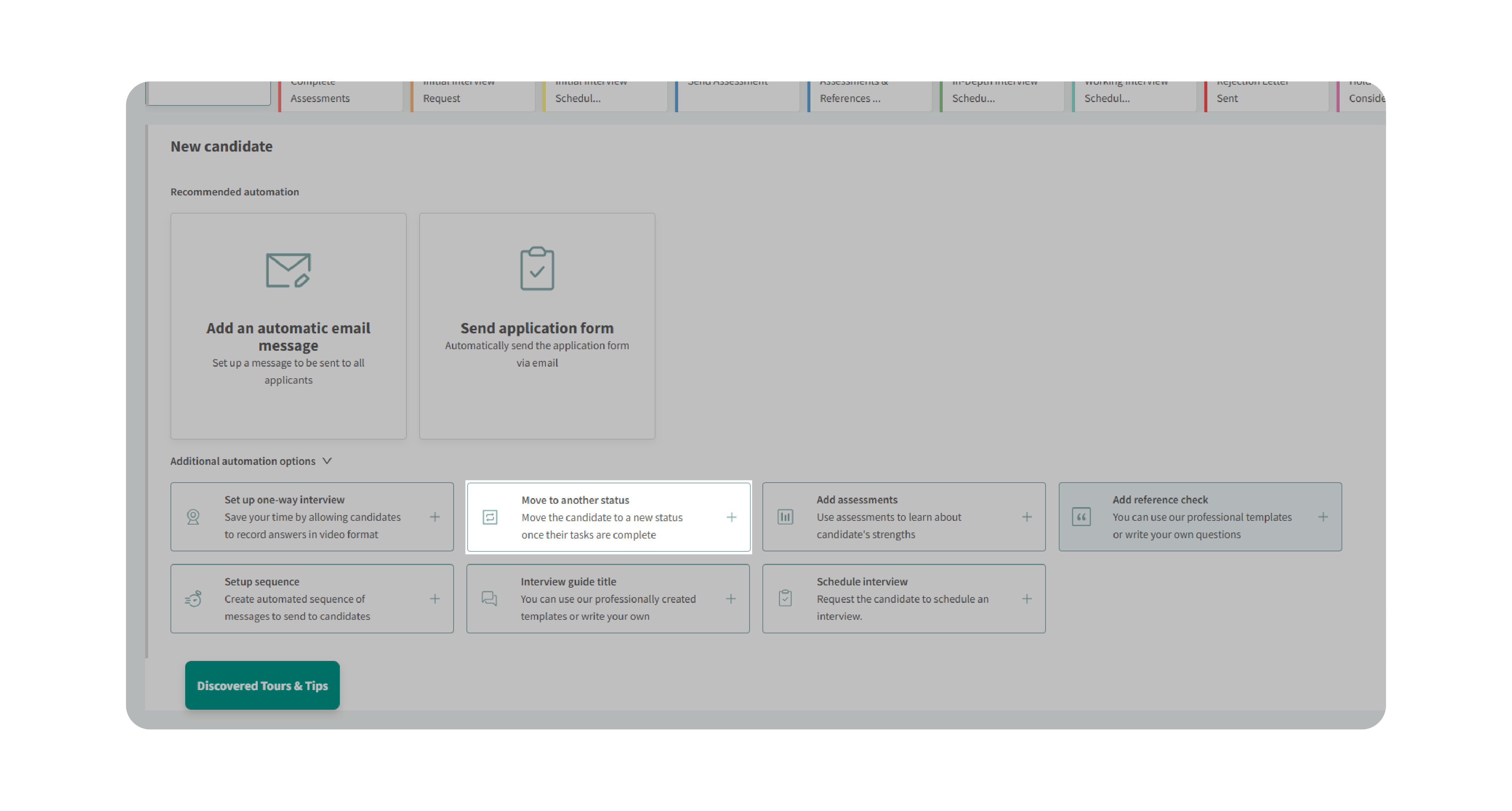Click the Add assessments chart icon
1512x811 pixels.
[785, 517]
